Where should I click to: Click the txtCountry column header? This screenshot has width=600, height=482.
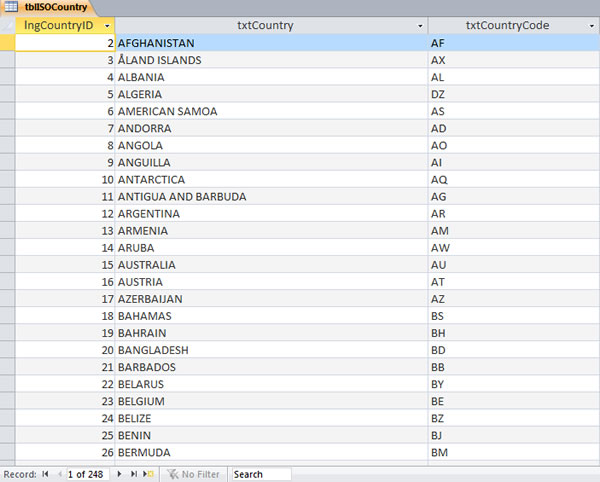265,26
